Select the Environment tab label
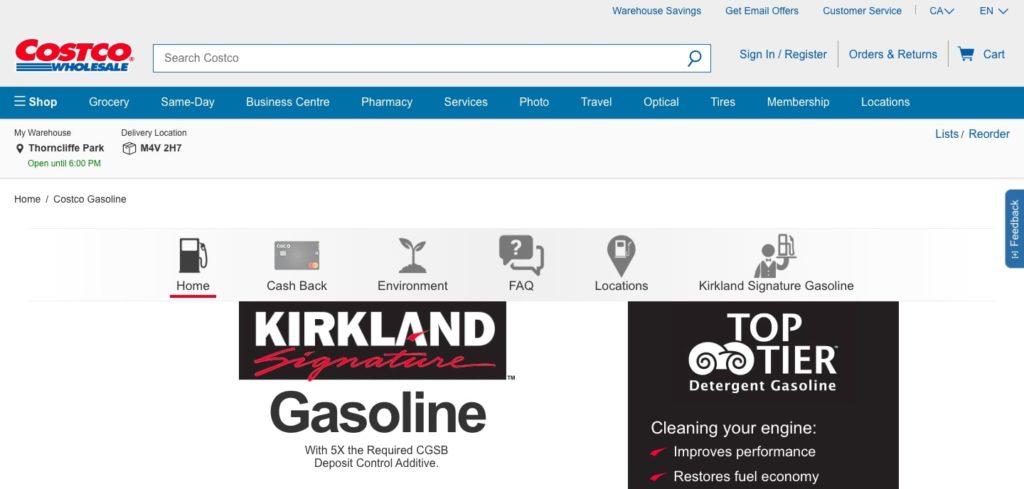The image size is (1024, 489). [413, 286]
